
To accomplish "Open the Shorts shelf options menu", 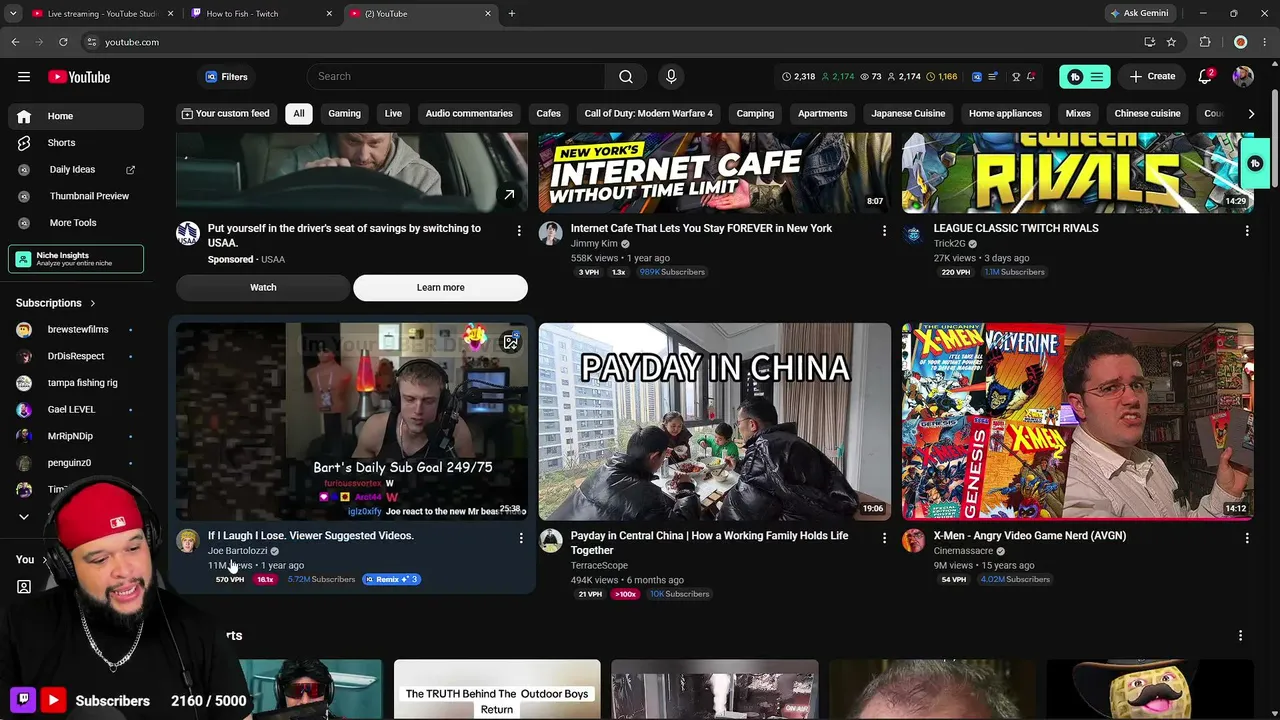I will click(x=1240, y=636).
